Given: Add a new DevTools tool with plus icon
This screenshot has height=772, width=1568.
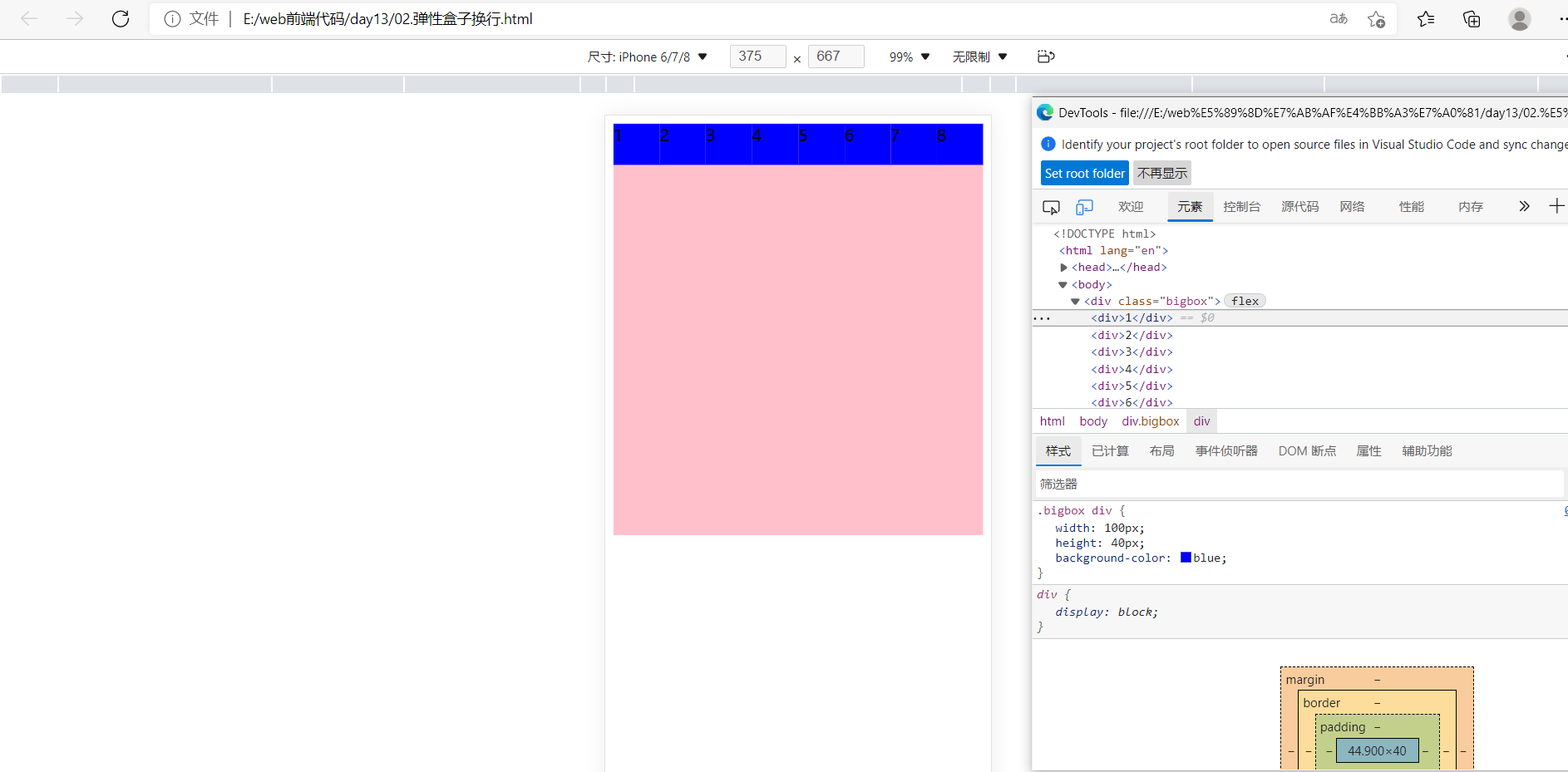Looking at the screenshot, I should pos(1556,206).
